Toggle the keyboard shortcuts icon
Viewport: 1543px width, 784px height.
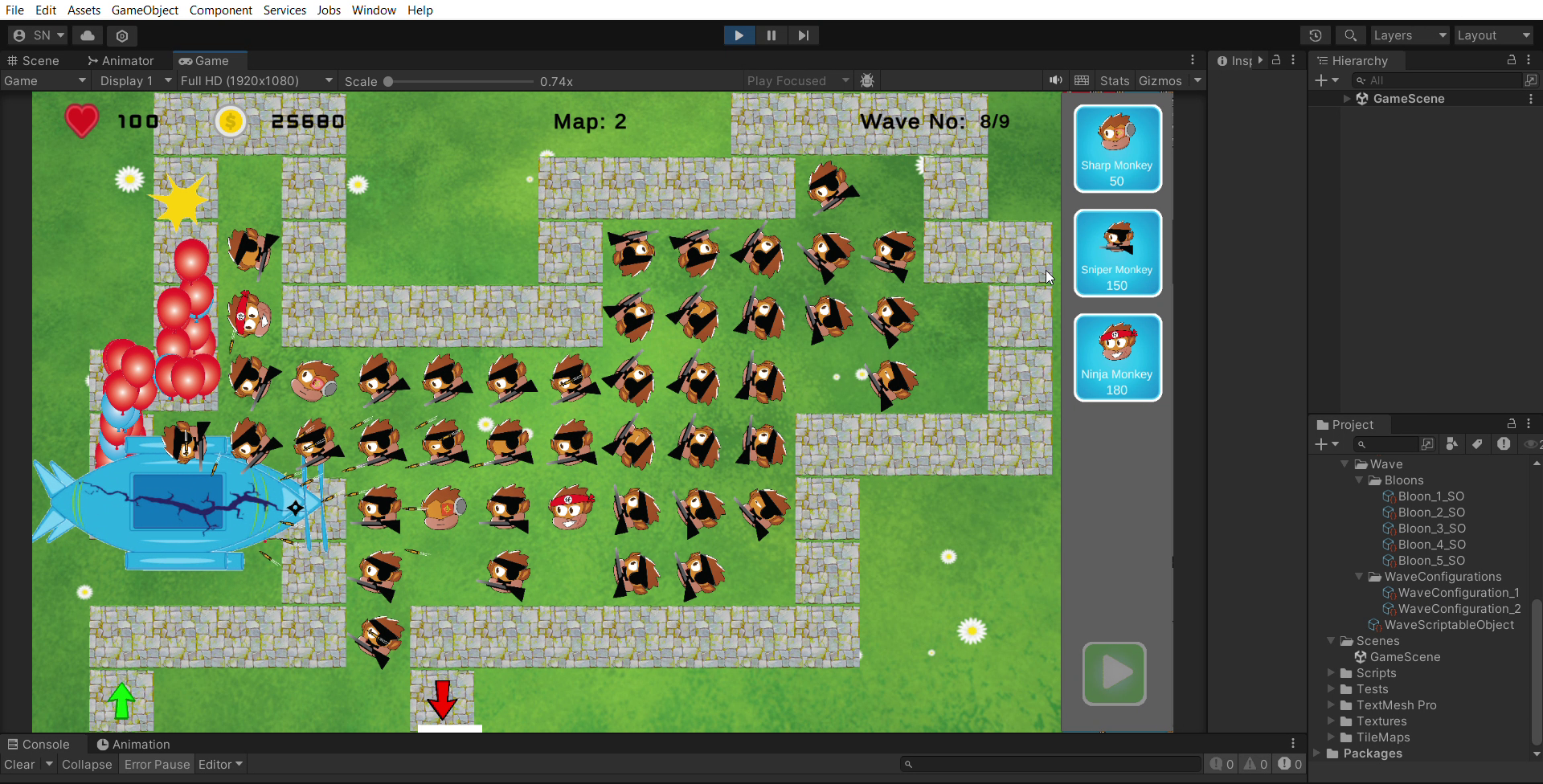[x=1082, y=80]
